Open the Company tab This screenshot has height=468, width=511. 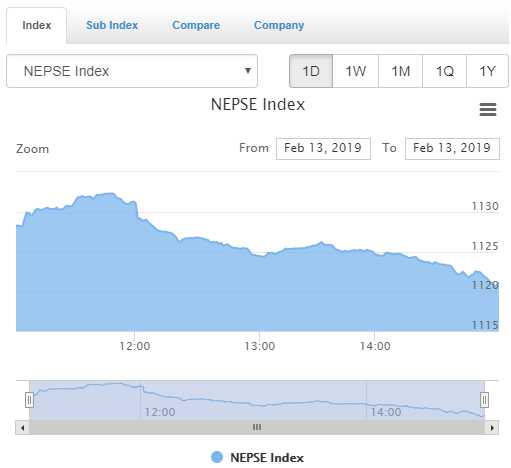[279, 25]
